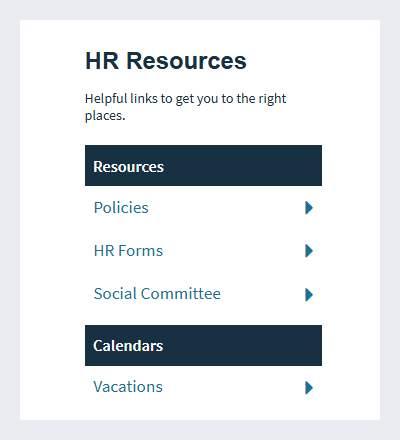400x440 pixels.
Task: Click the arrow icon beside Policies
Action: (309, 208)
